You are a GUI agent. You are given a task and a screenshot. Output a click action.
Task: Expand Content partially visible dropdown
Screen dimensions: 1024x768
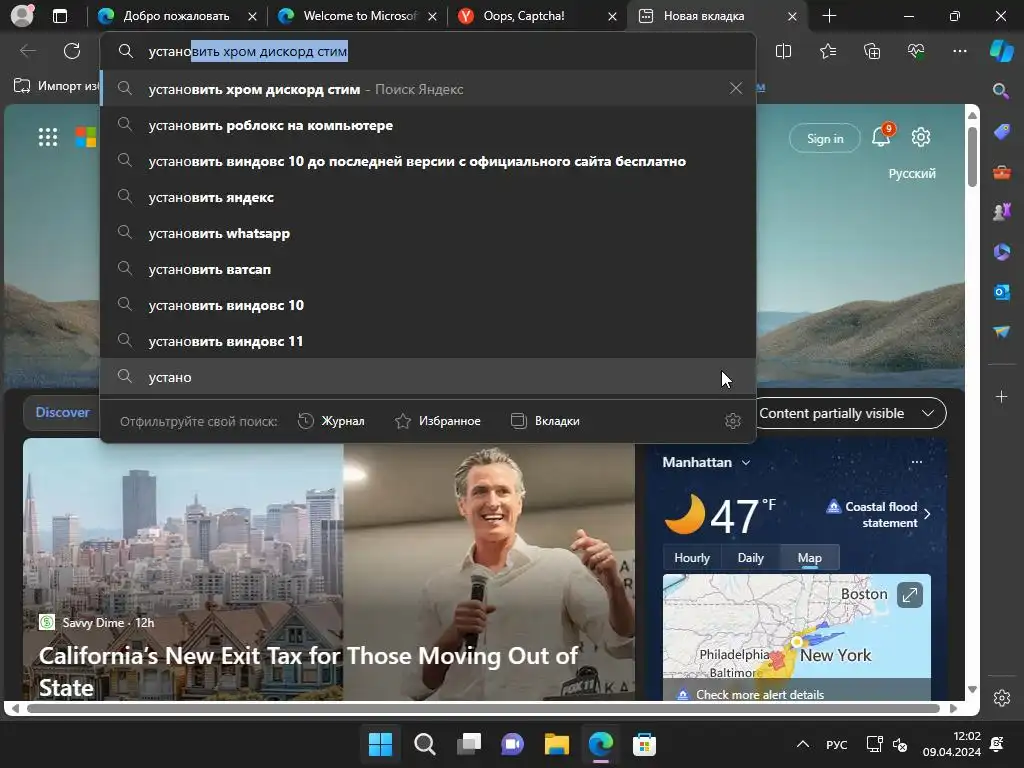coord(852,413)
